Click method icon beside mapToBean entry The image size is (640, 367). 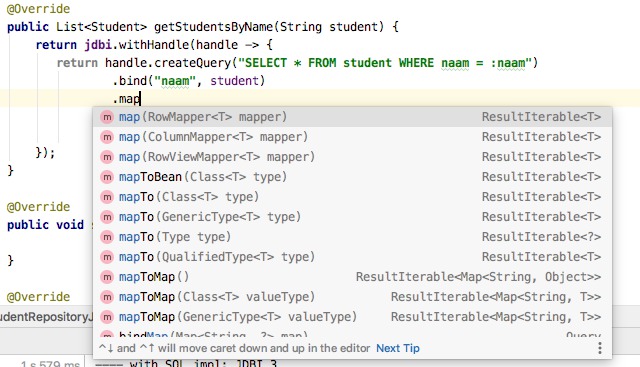point(107,177)
